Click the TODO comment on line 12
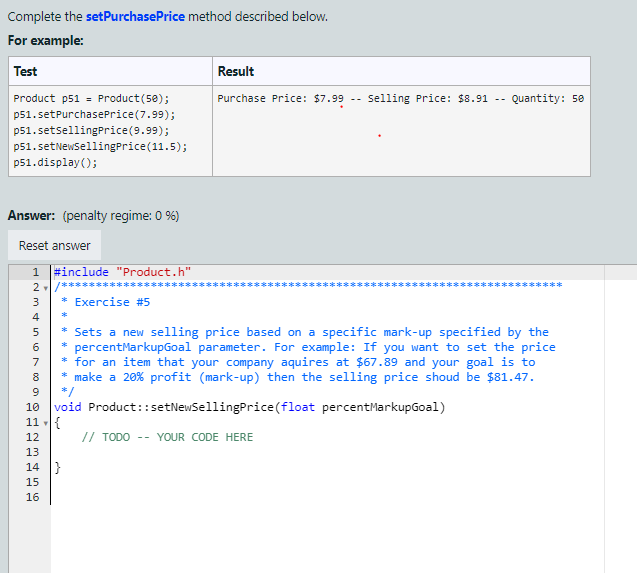 click(167, 437)
